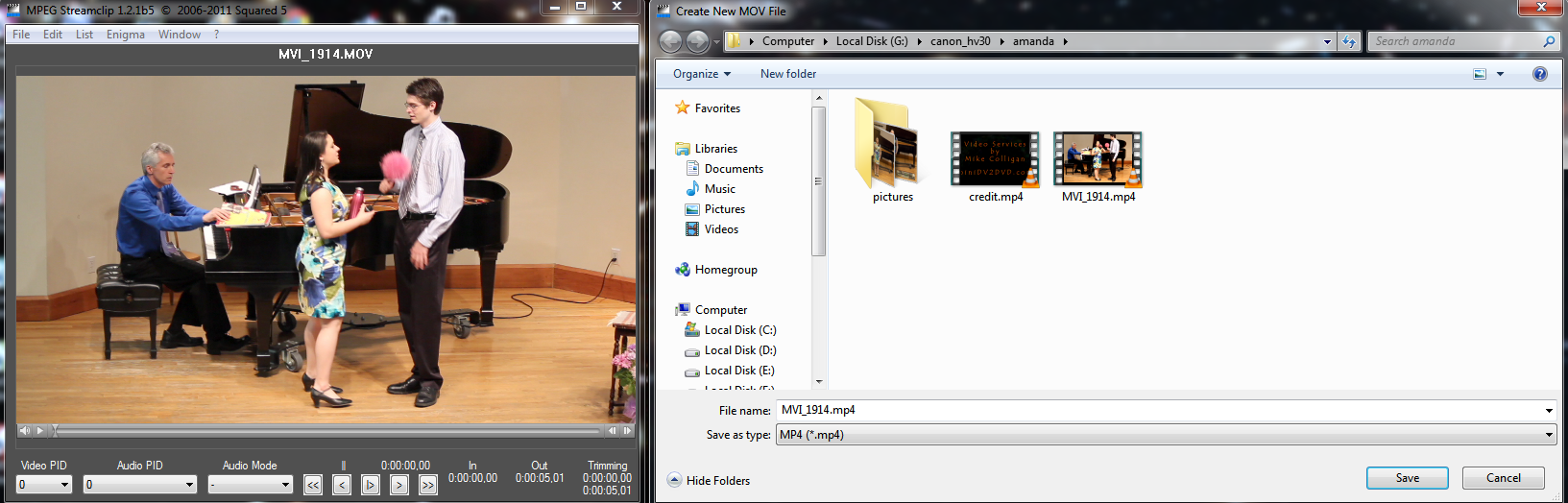This screenshot has width=1568, height=503.
Task: Open the Audio PID dropdown
Action: click(139, 485)
